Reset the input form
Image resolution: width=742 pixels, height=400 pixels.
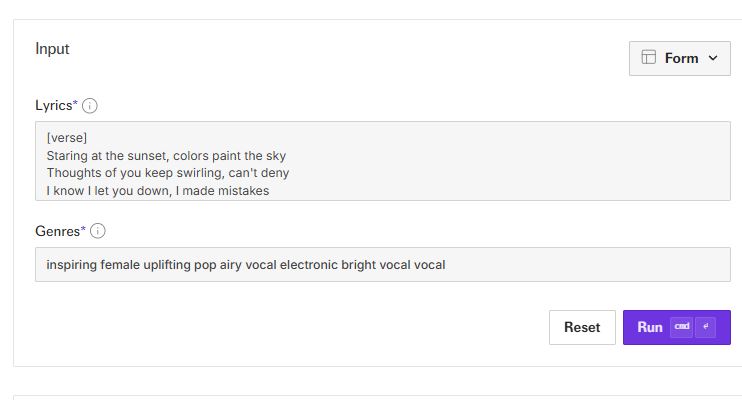click(x=582, y=327)
